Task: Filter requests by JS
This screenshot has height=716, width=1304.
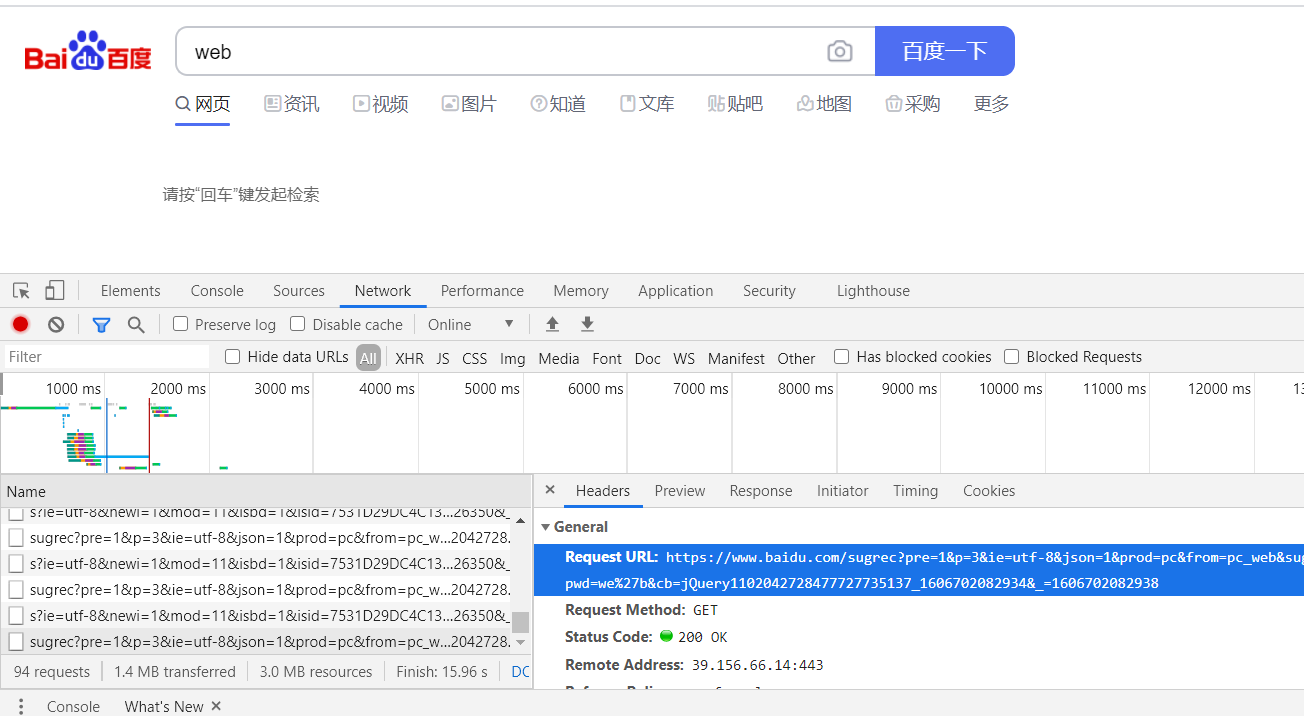Action: click(443, 358)
